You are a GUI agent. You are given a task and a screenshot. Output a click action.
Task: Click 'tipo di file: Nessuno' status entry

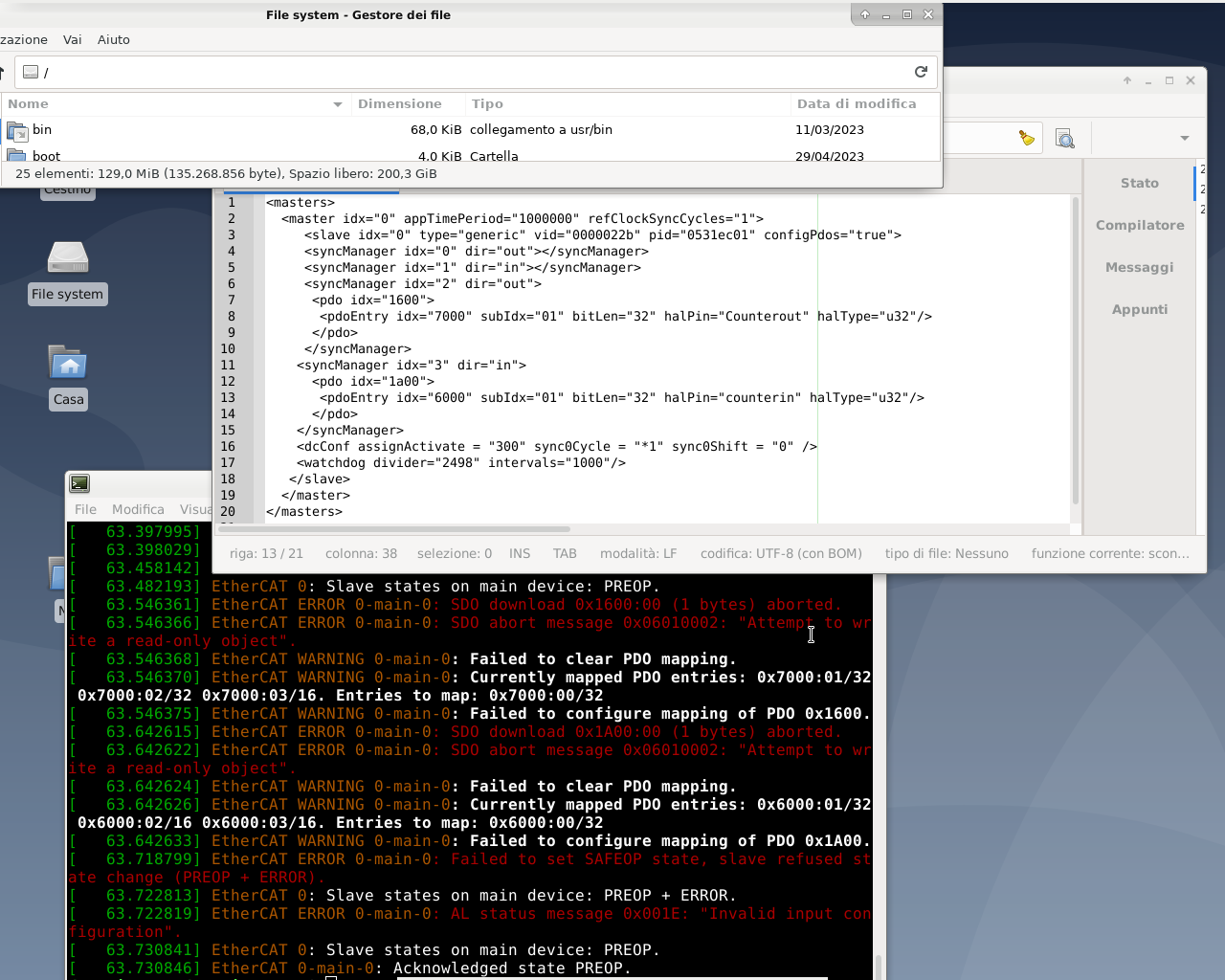(x=947, y=553)
